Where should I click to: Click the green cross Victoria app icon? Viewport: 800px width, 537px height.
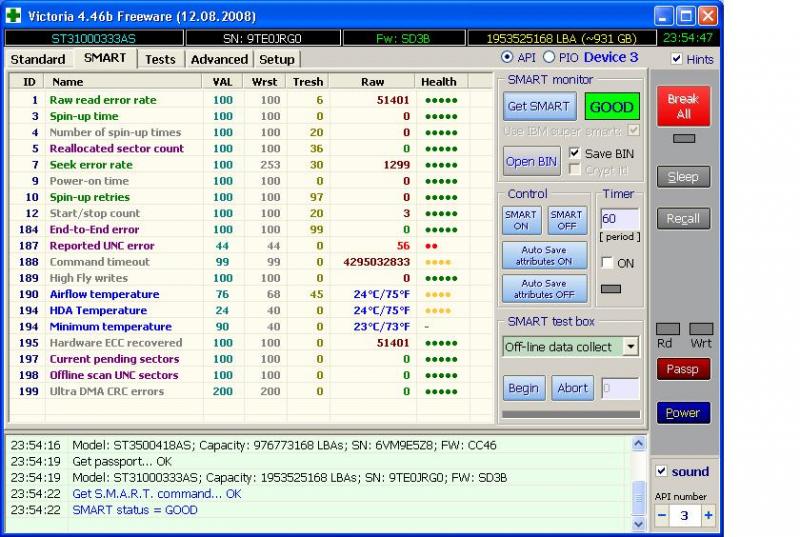point(13,15)
